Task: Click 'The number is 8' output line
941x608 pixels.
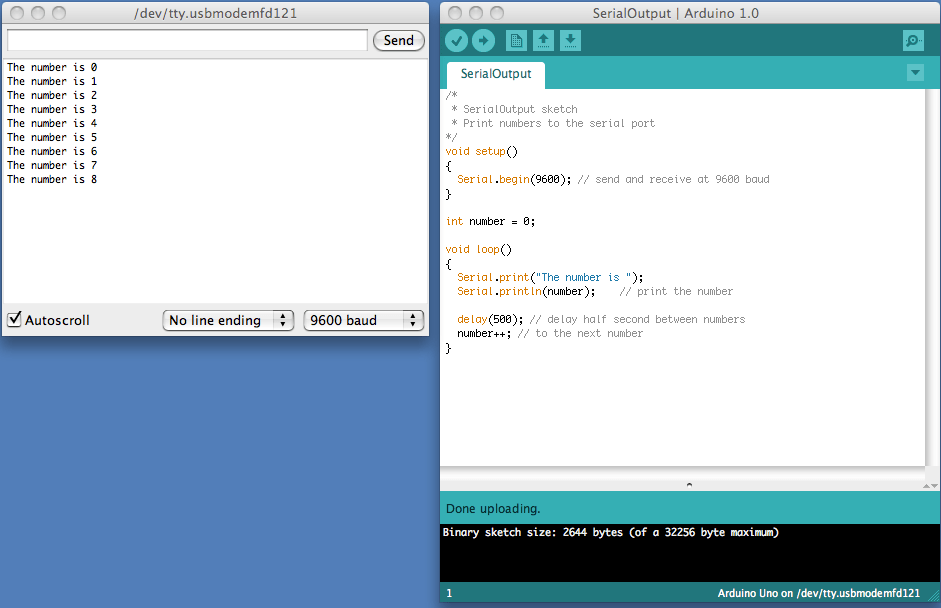Action: point(52,179)
